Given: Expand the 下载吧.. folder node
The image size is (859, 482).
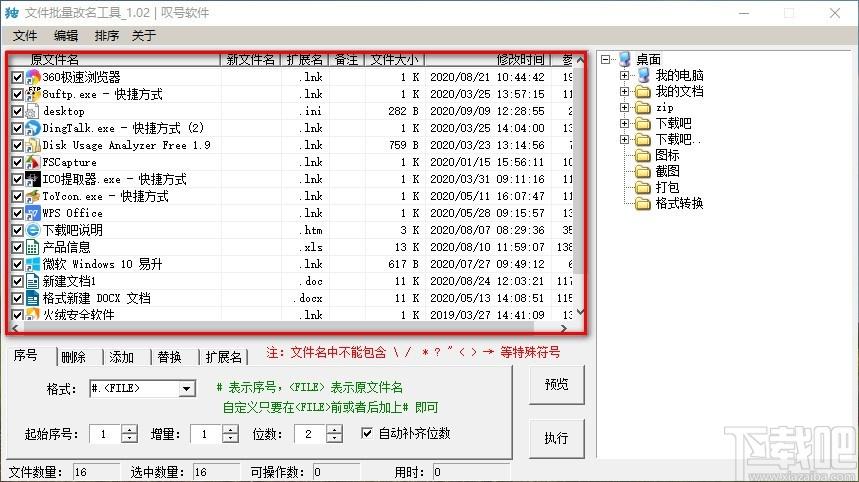Looking at the screenshot, I should (x=624, y=139).
